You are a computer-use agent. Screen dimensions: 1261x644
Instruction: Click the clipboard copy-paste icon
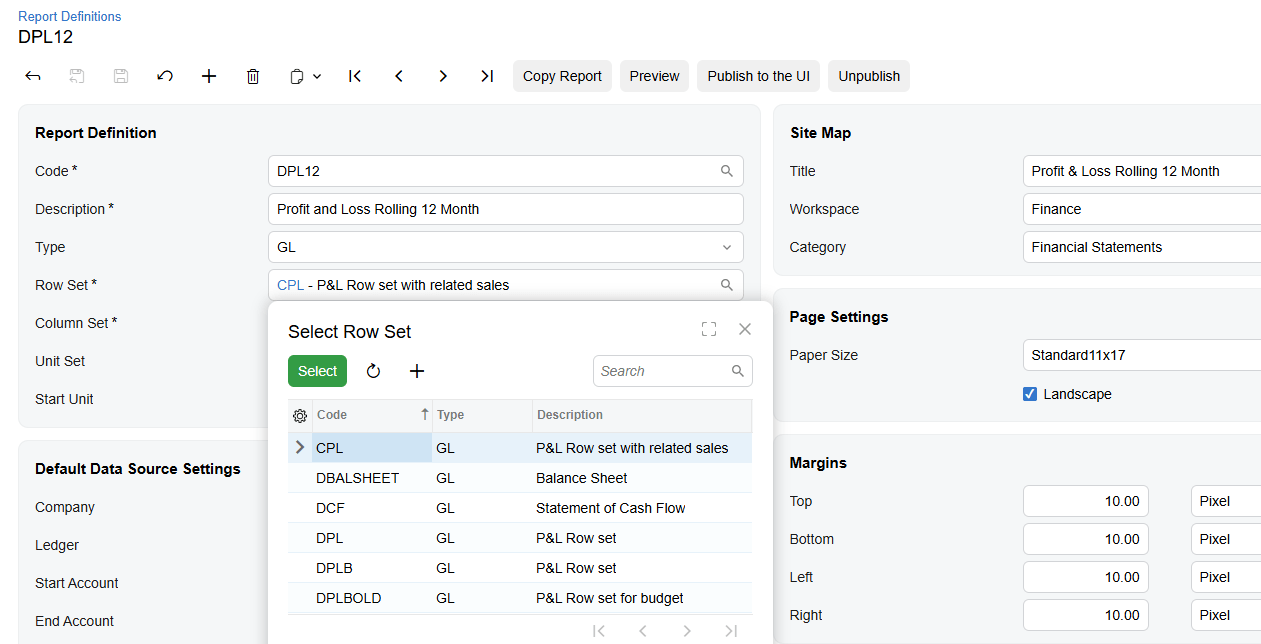coord(297,76)
